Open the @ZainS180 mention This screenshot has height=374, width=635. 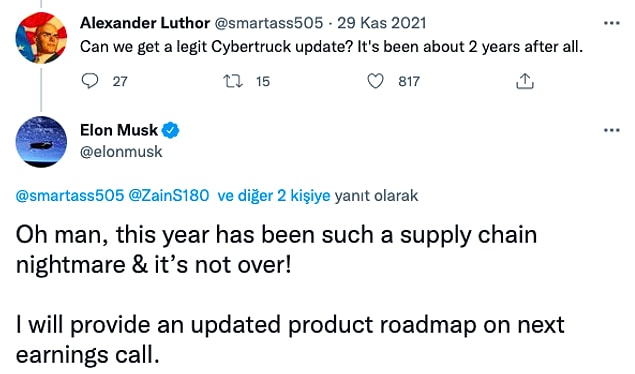point(169,196)
